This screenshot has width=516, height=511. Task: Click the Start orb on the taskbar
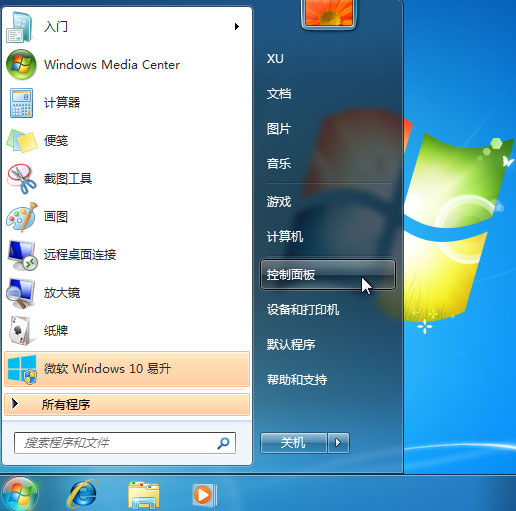[20, 494]
